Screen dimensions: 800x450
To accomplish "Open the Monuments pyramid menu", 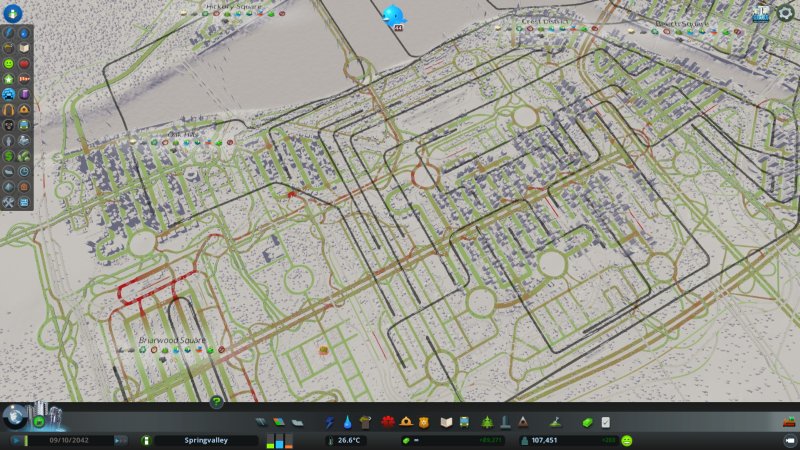I will [523, 422].
